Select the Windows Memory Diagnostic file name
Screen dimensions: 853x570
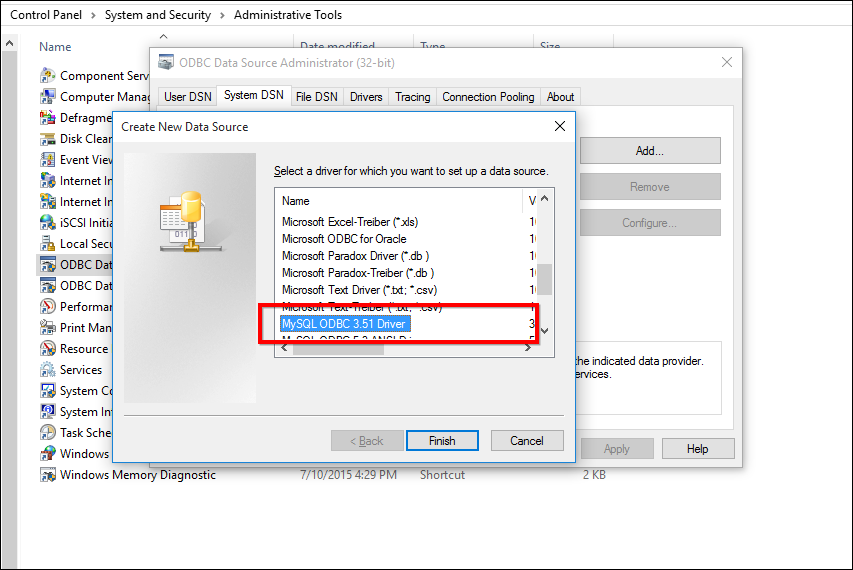(x=138, y=475)
